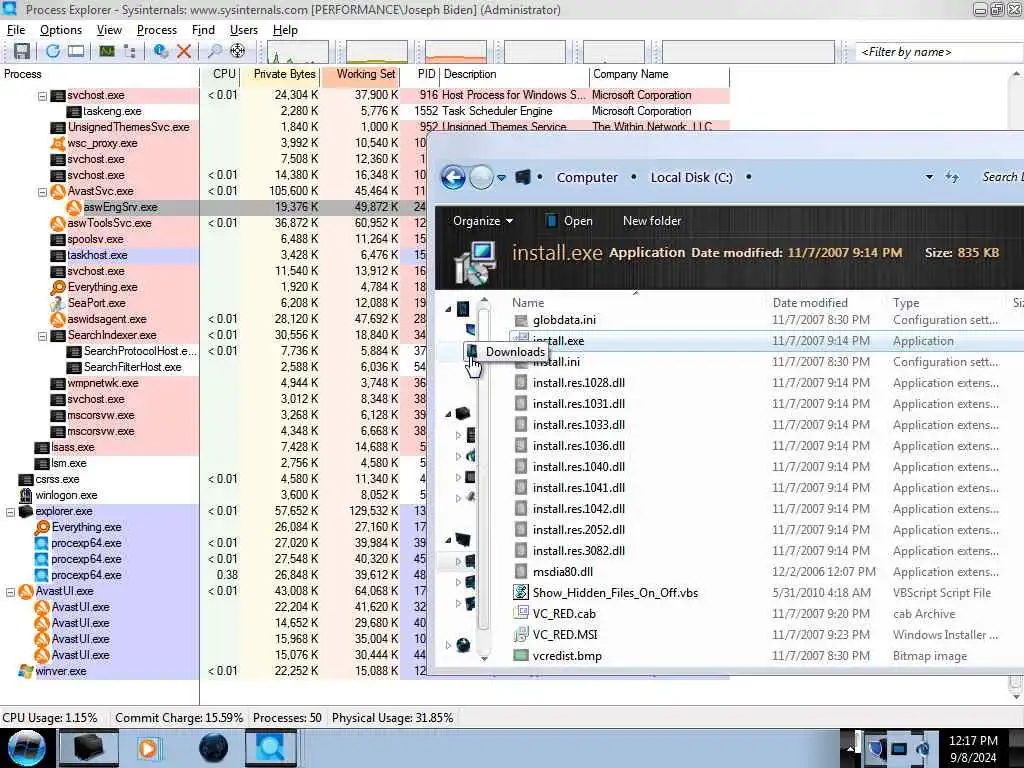Image resolution: width=1024 pixels, height=768 pixels.
Task: Show hidden tray icons arrow
Action: click(x=850, y=748)
